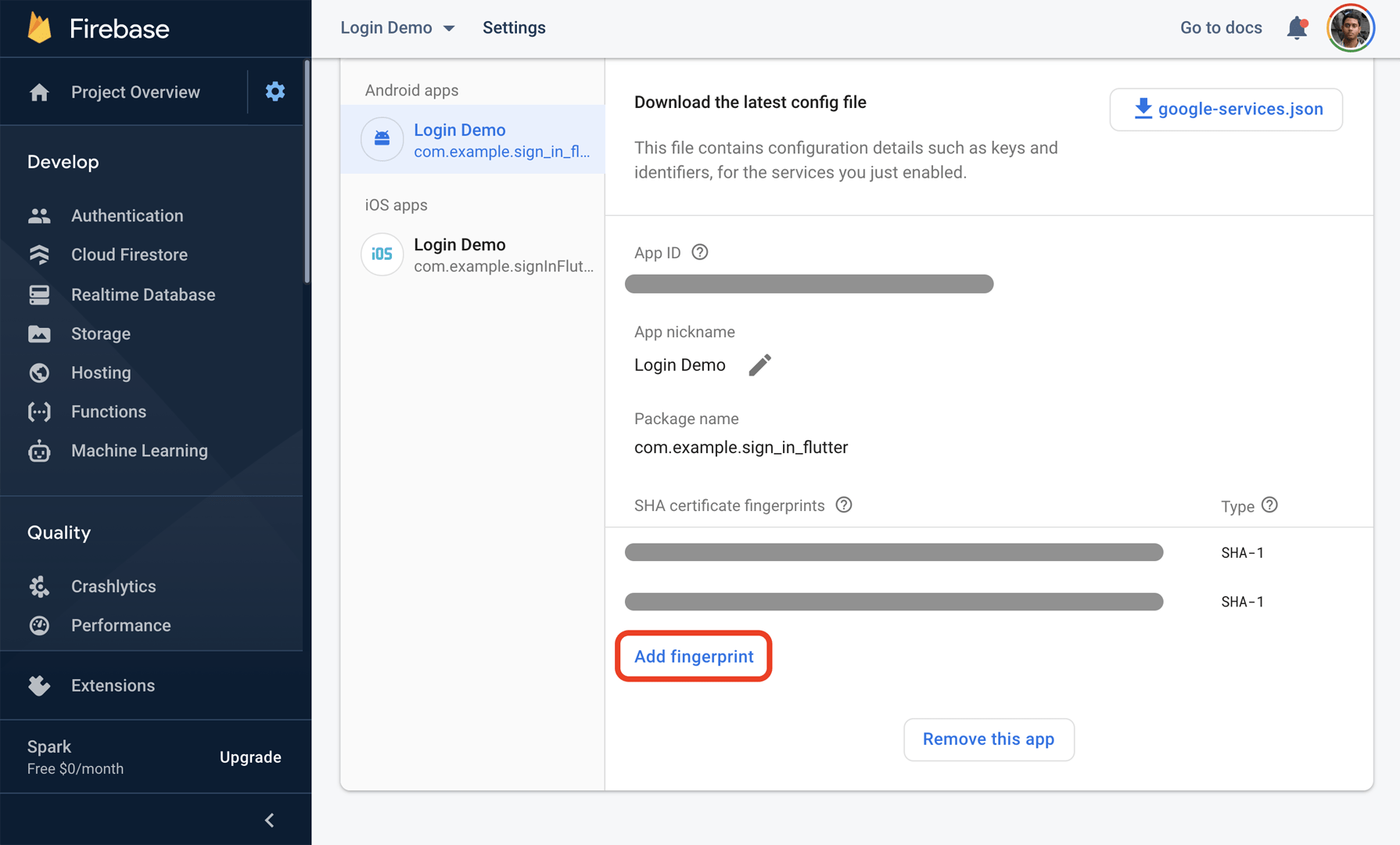Click the Authentication people icon
The height and width of the screenshot is (845, 1400).
click(39, 216)
